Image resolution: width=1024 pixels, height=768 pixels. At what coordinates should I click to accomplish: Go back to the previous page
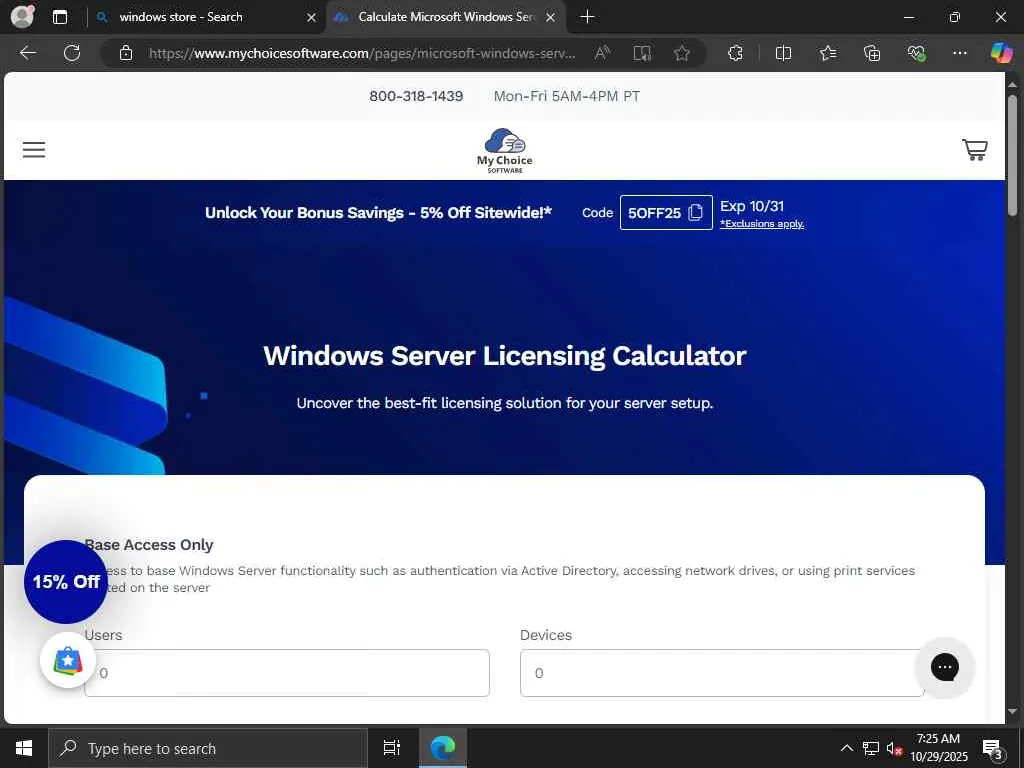coord(28,53)
